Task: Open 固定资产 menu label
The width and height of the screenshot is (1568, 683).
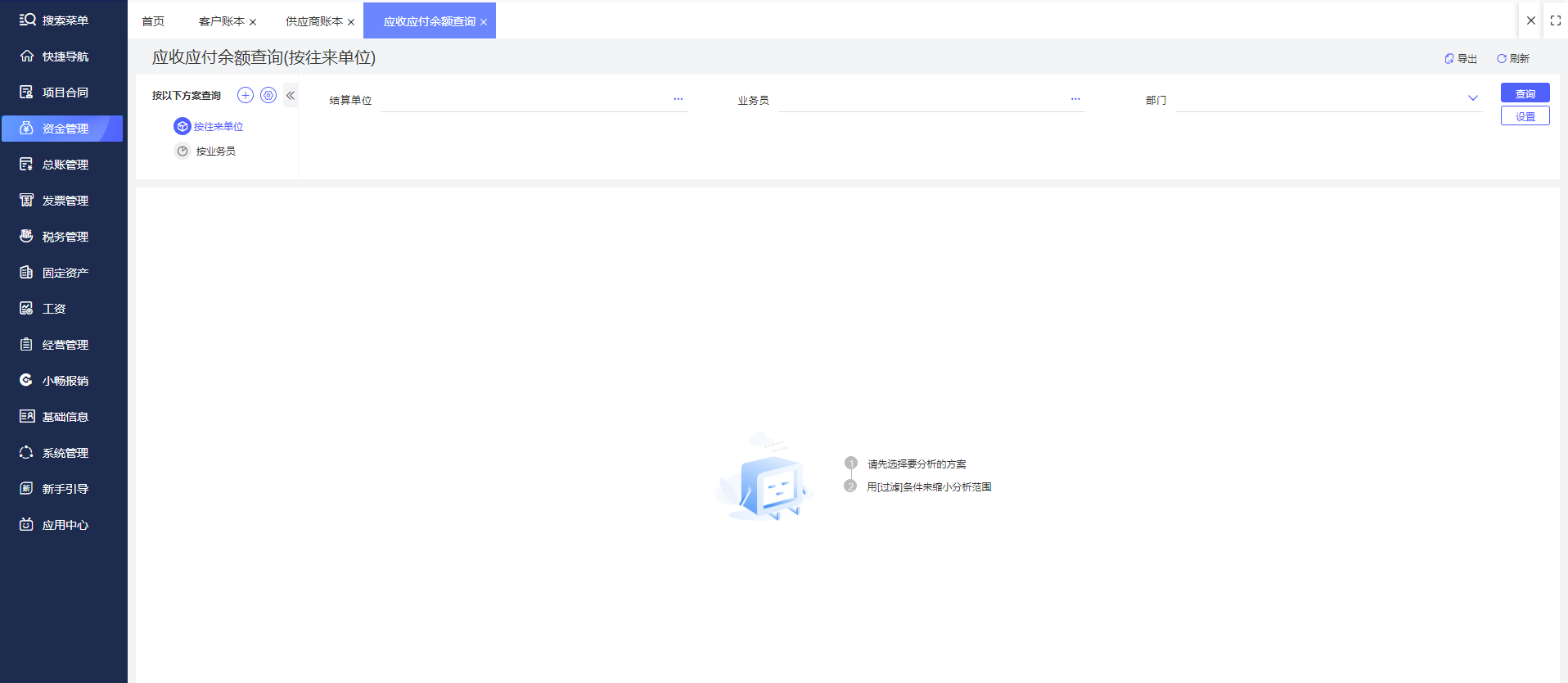Action: tap(65, 273)
